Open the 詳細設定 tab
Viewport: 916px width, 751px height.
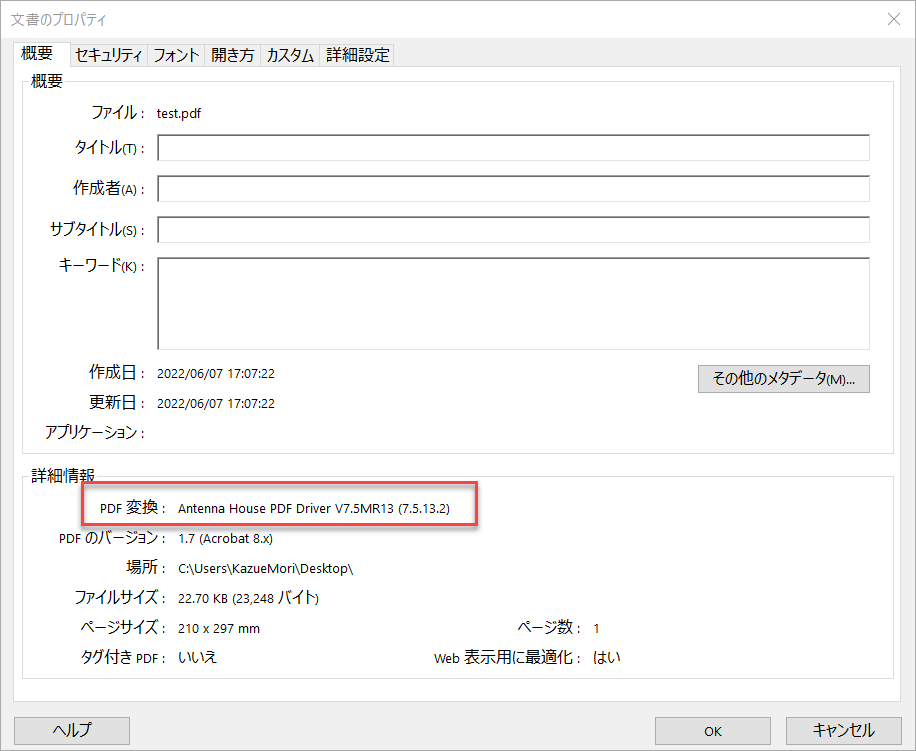(356, 55)
